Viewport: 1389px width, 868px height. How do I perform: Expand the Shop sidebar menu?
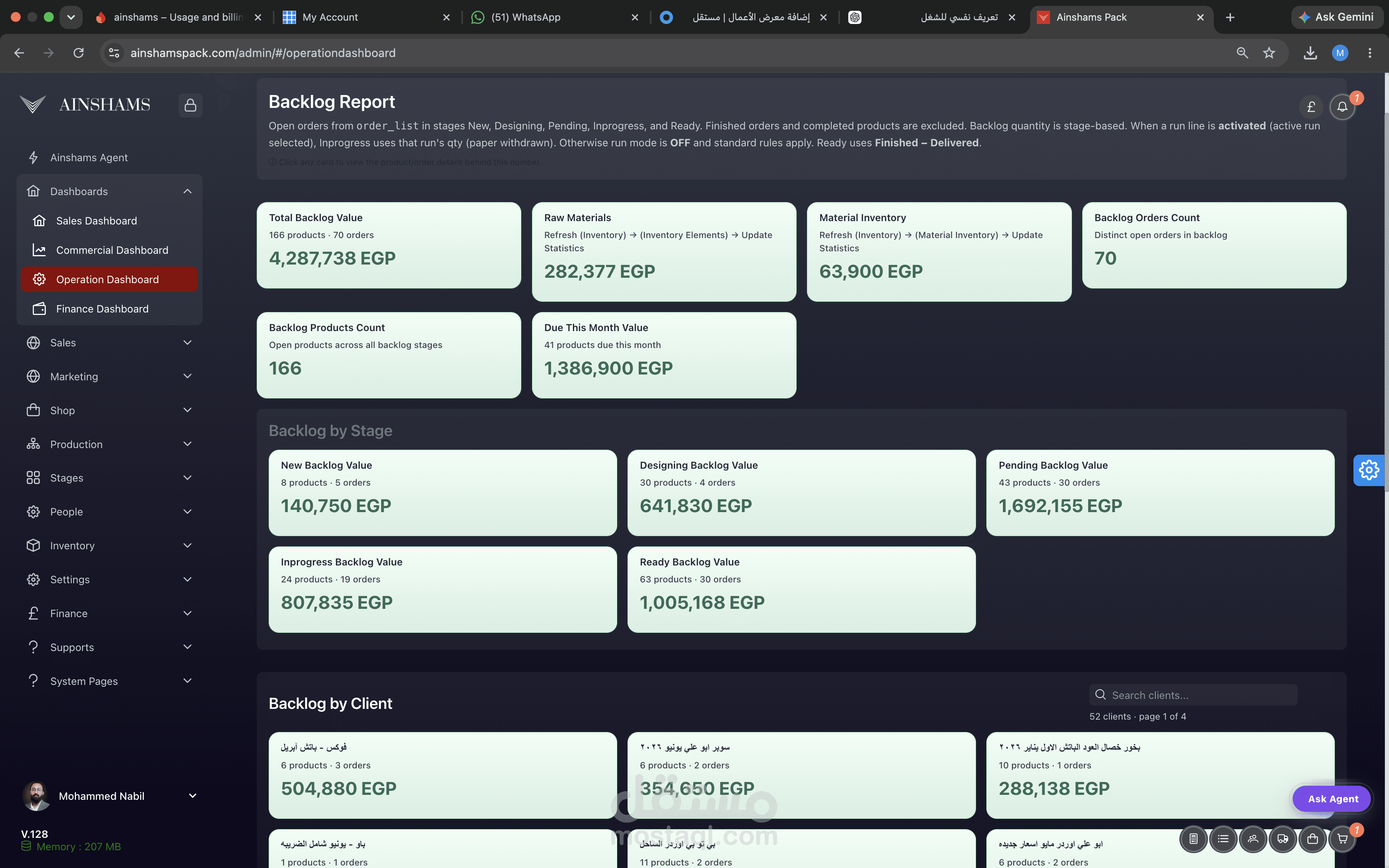click(x=110, y=410)
